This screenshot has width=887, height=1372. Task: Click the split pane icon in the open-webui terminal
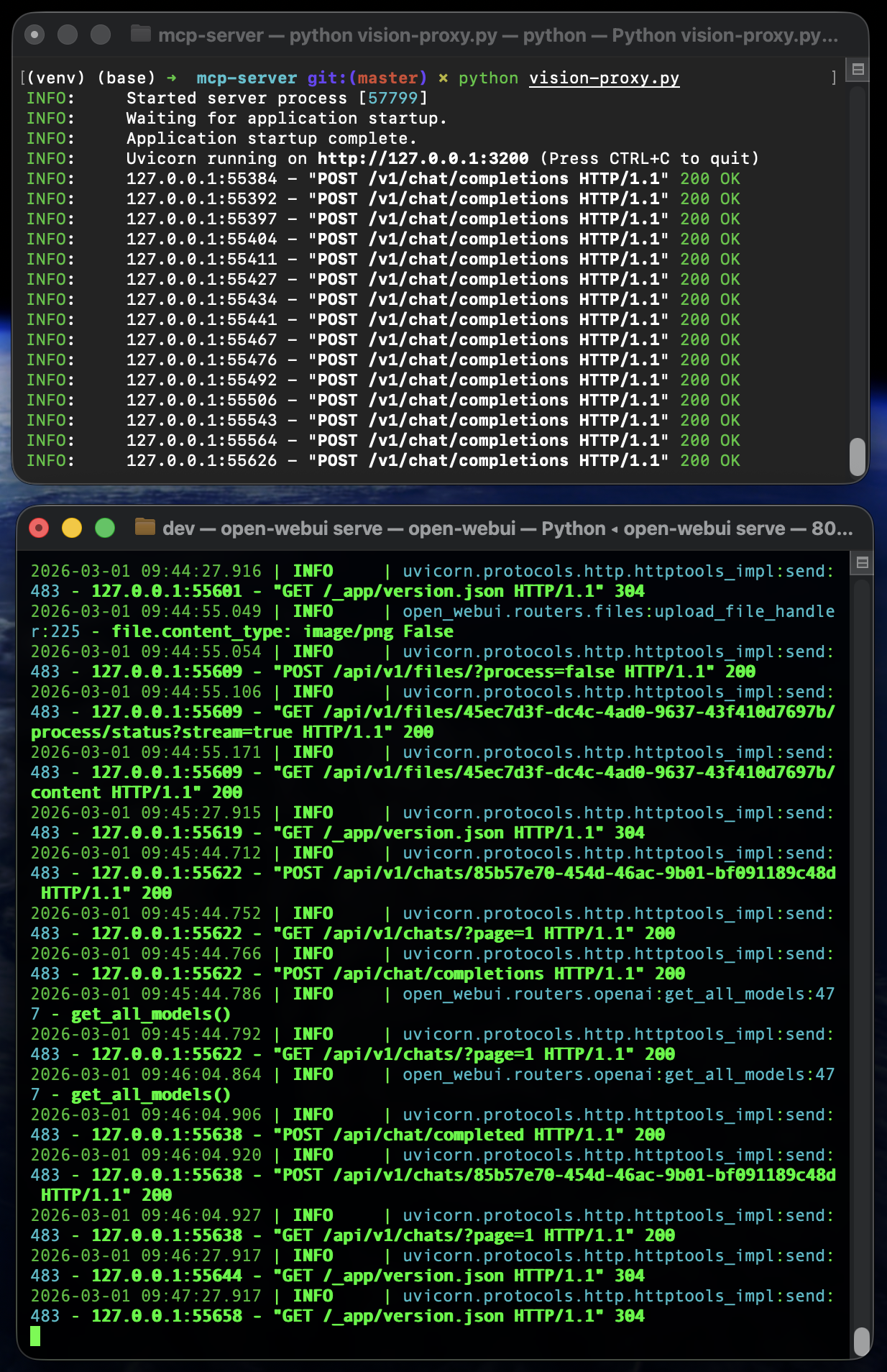pos(862,562)
